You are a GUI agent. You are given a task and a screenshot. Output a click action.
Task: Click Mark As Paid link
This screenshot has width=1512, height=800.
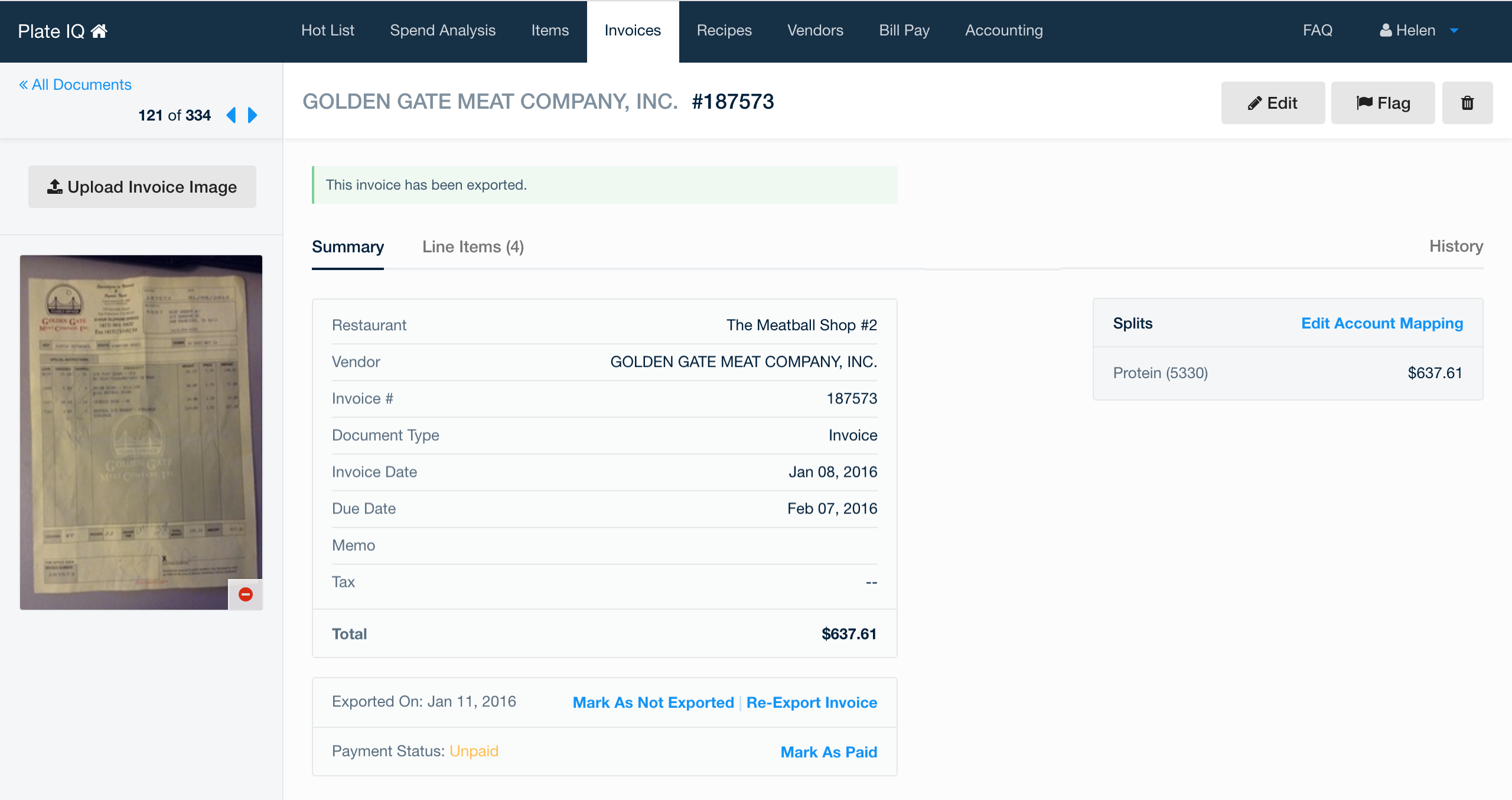coord(829,752)
